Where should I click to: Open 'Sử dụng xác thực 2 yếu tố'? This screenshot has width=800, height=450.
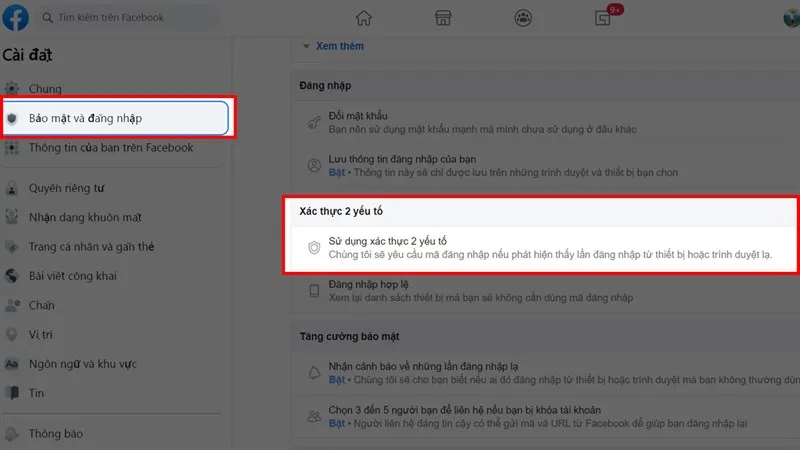pyautogui.click(x=543, y=248)
